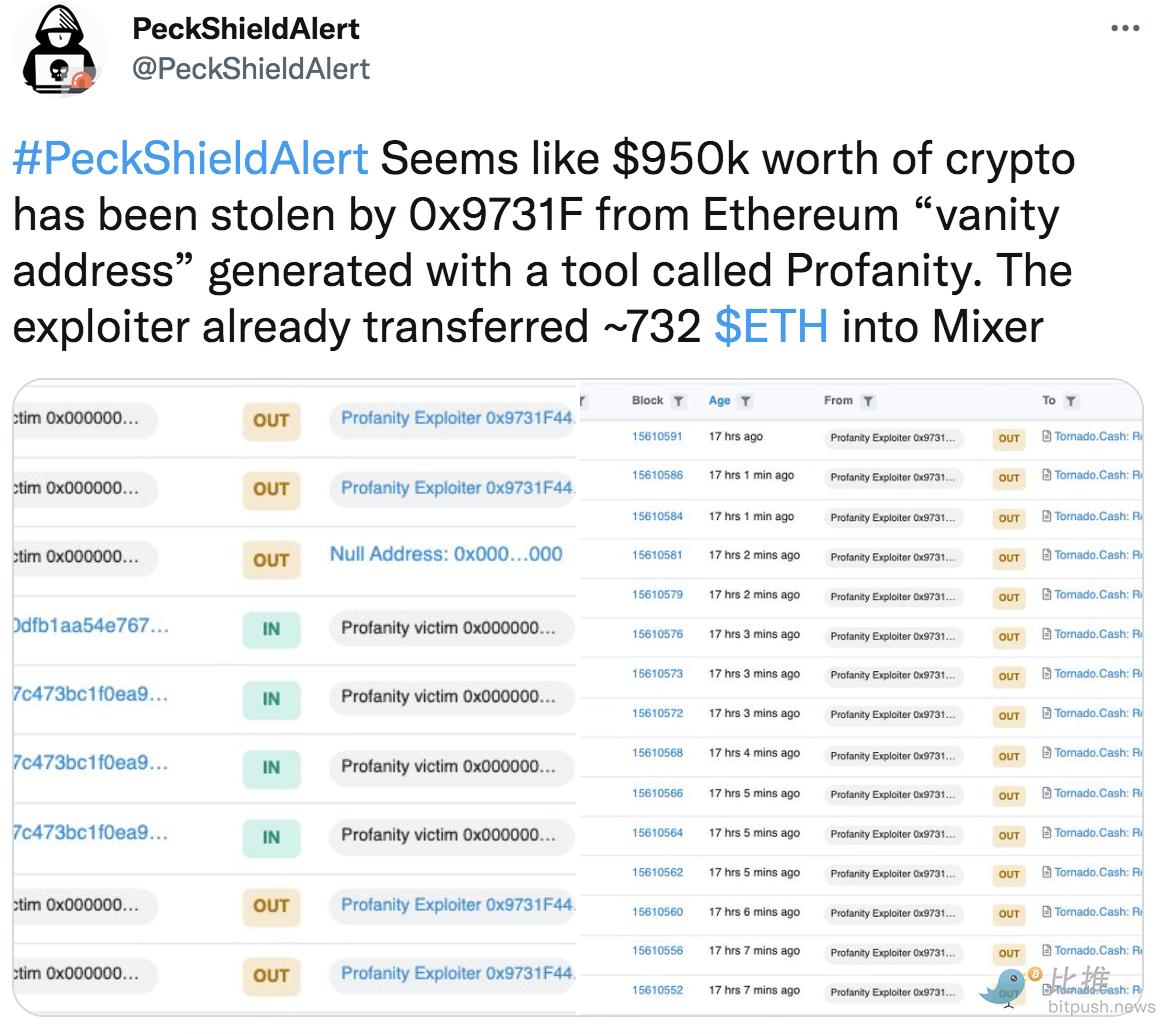Open block 15610591 link
The width and height of the screenshot is (1176, 1034).
(x=657, y=436)
